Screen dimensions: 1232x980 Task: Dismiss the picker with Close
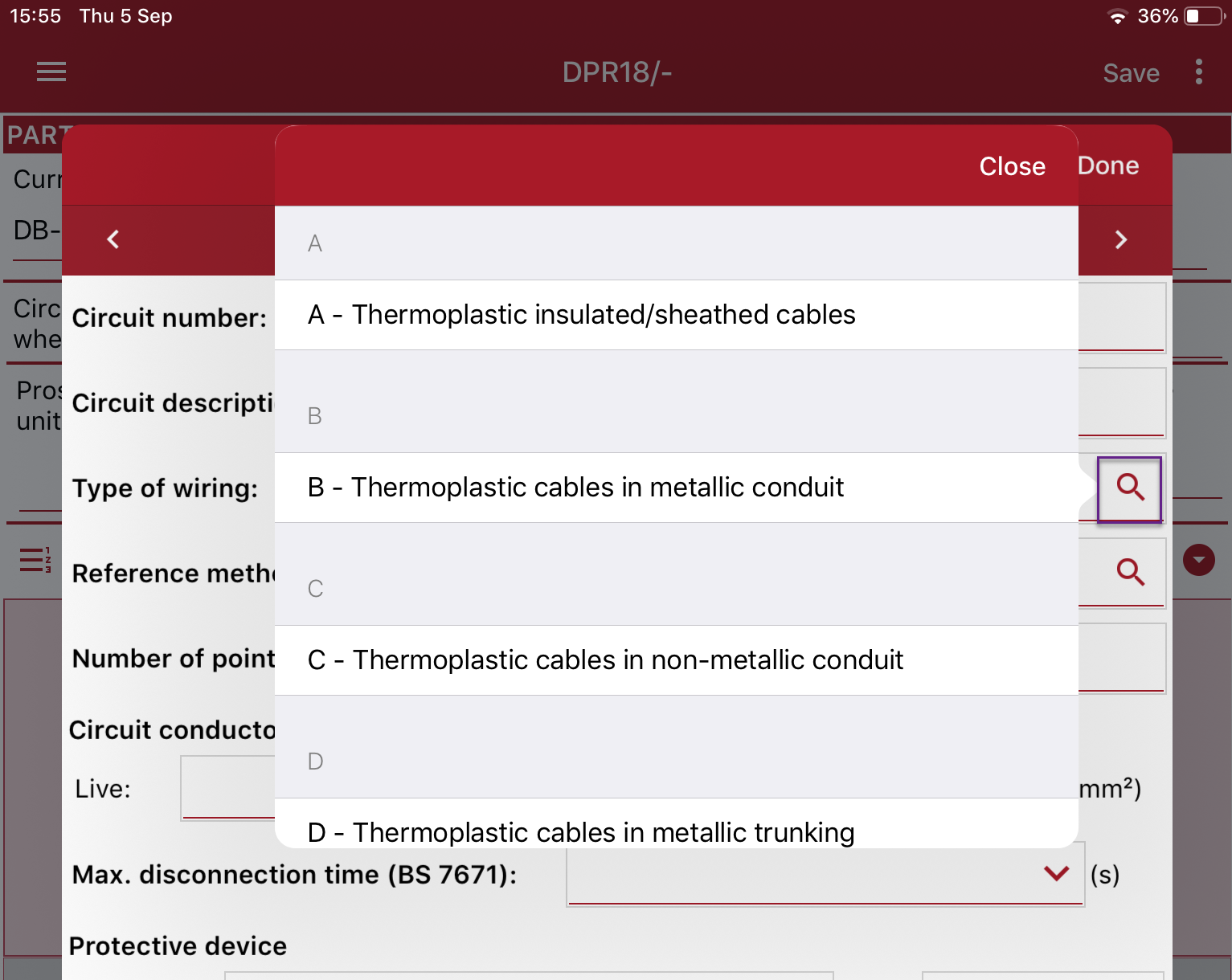pos(1012,166)
